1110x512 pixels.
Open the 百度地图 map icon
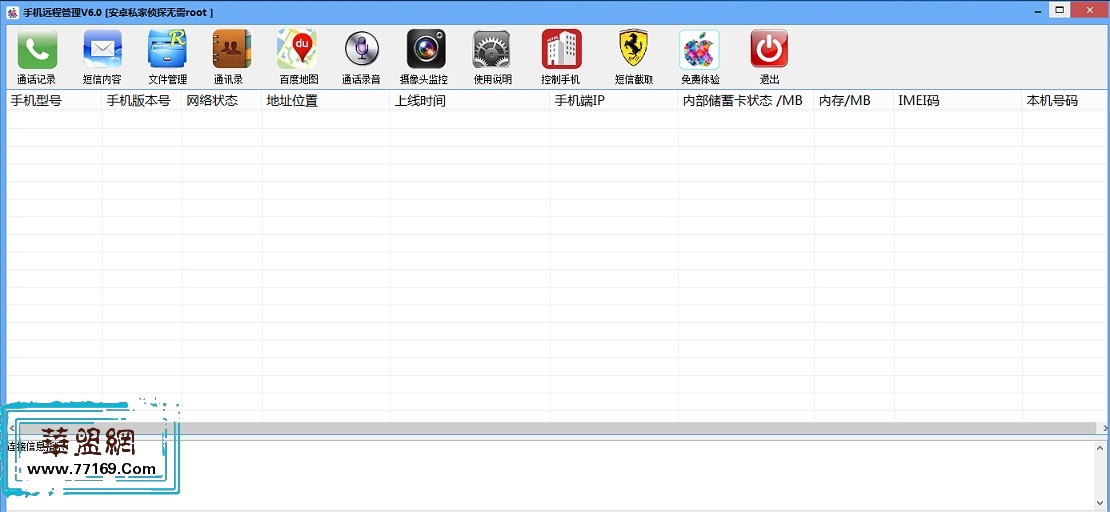(297, 50)
